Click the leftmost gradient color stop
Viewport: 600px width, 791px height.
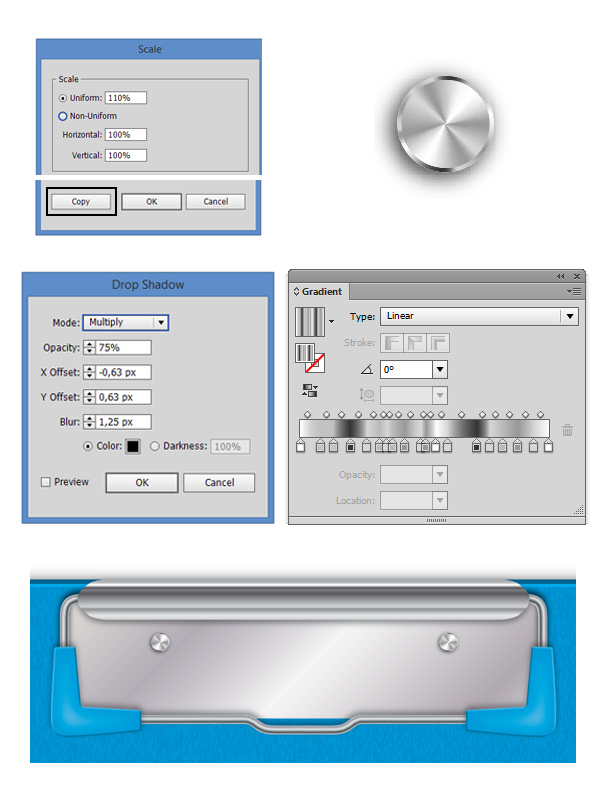pyautogui.click(x=300, y=446)
